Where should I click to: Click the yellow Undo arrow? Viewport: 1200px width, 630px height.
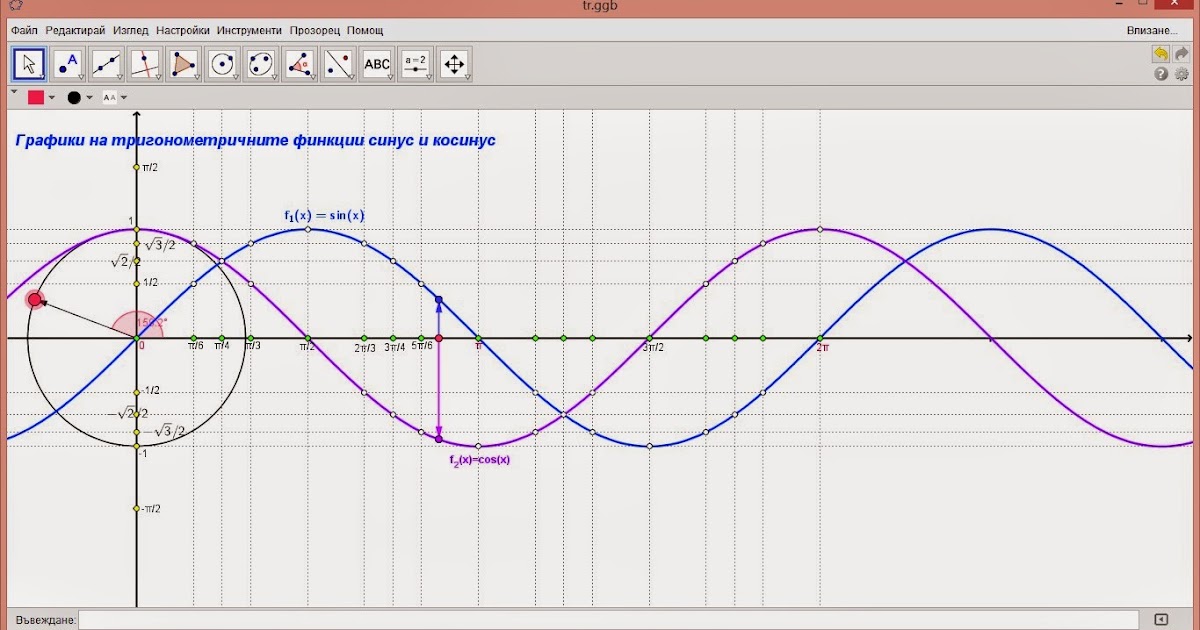(1160, 54)
